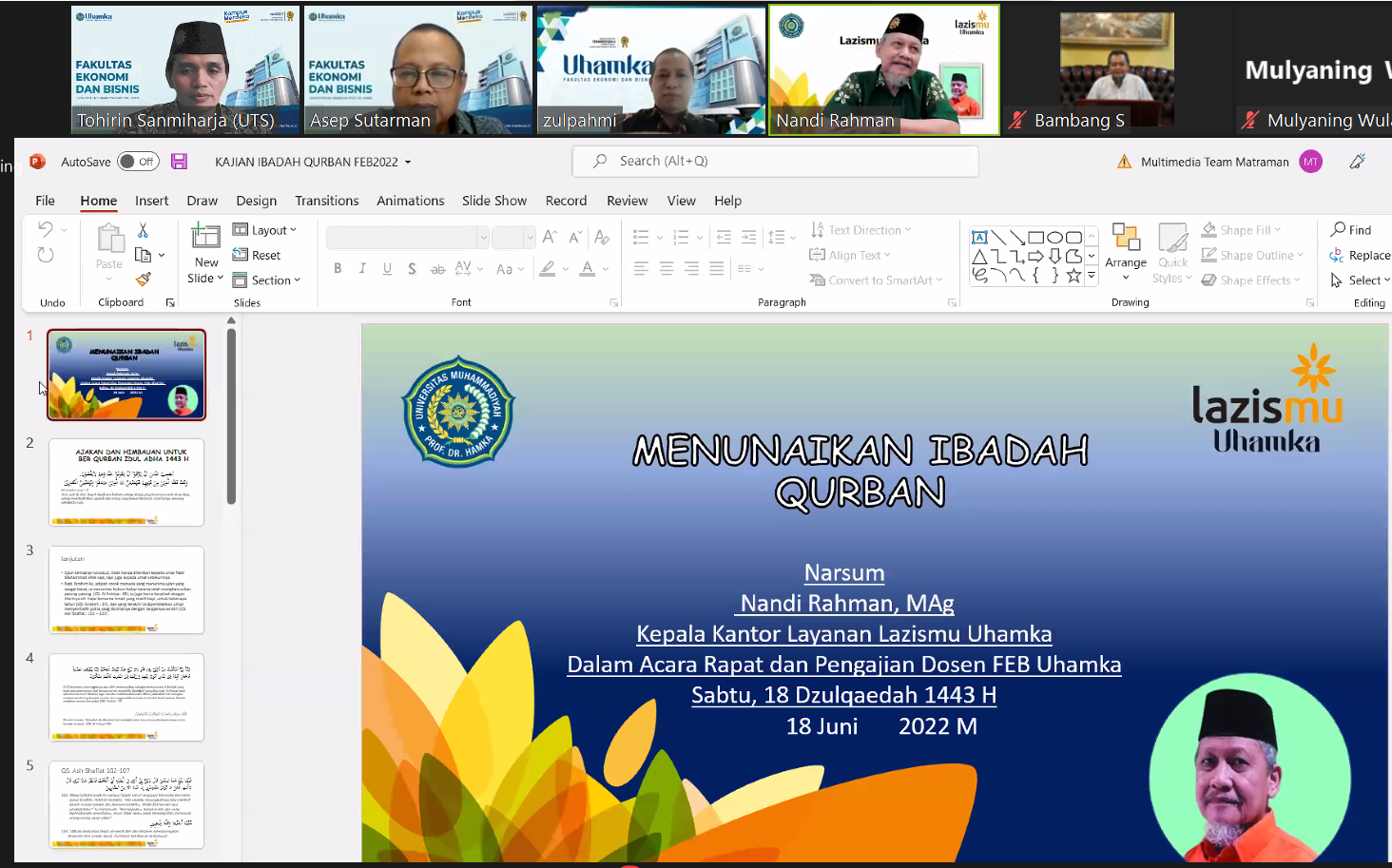Toggle the AutoSave switch
Viewport: 1392px width, 868px height.
pyautogui.click(x=138, y=162)
